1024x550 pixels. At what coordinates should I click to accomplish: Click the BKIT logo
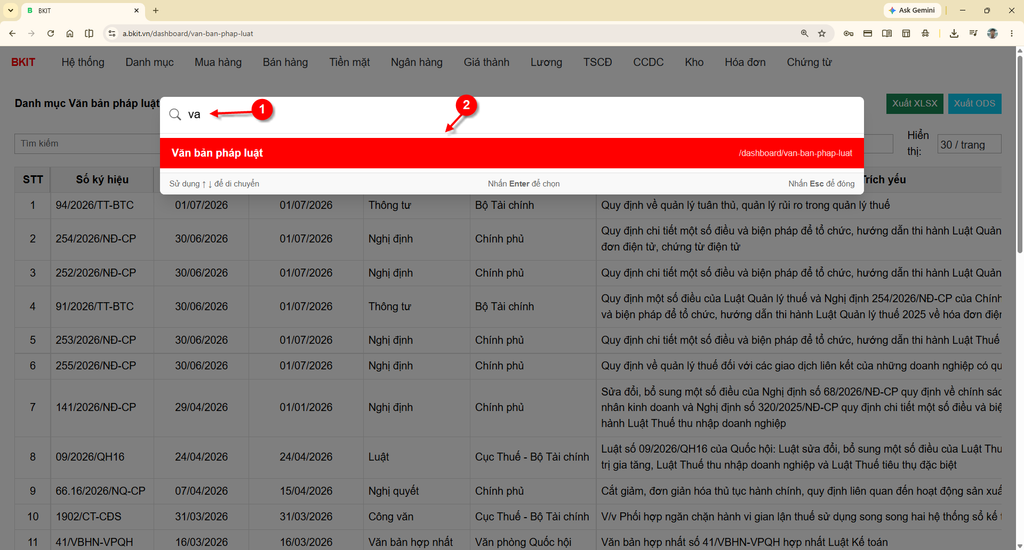24,62
